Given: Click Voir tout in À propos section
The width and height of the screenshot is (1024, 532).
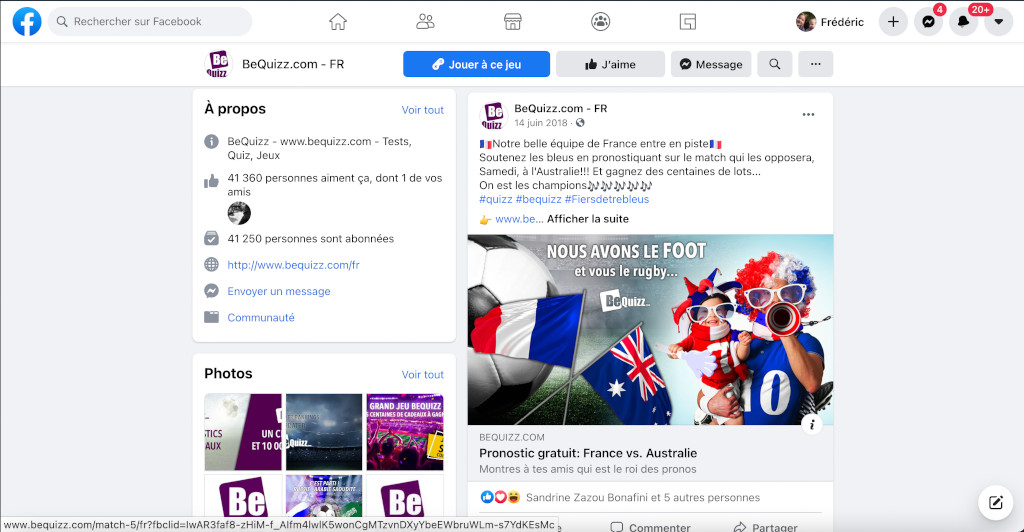Looking at the screenshot, I should pos(422,110).
